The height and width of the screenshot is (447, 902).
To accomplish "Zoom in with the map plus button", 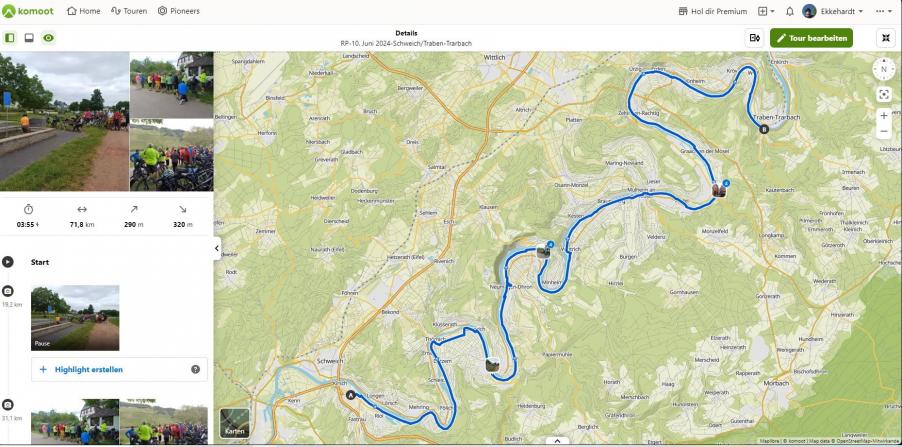I will (884, 116).
